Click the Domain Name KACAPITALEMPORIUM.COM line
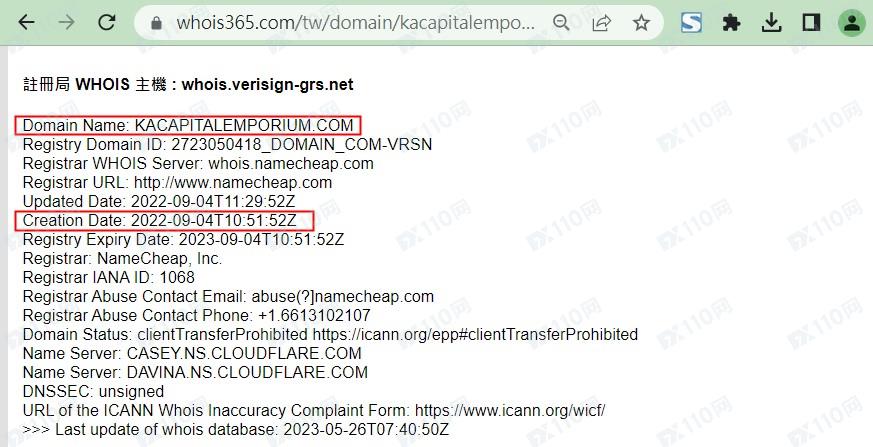The width and height of the screenshot is (873, 447). [188, 125]
